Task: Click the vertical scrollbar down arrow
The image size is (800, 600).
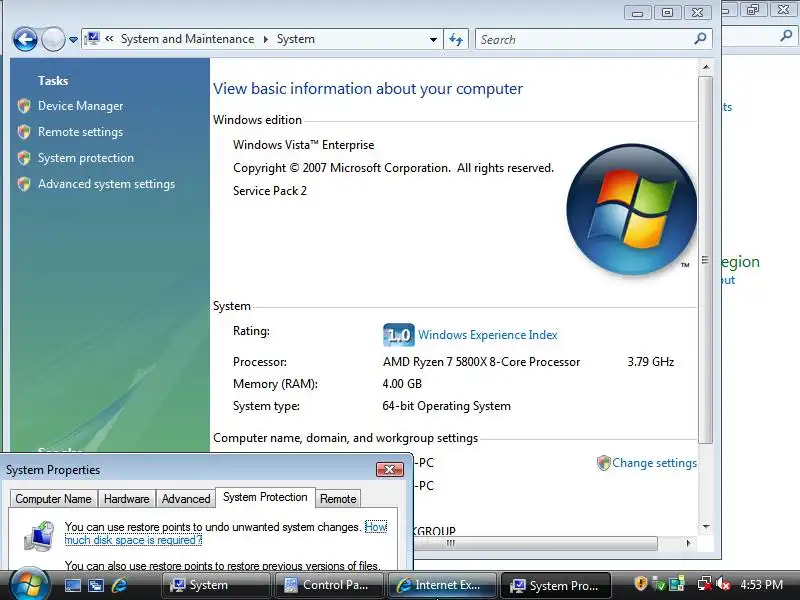Action: pos(706,527)
